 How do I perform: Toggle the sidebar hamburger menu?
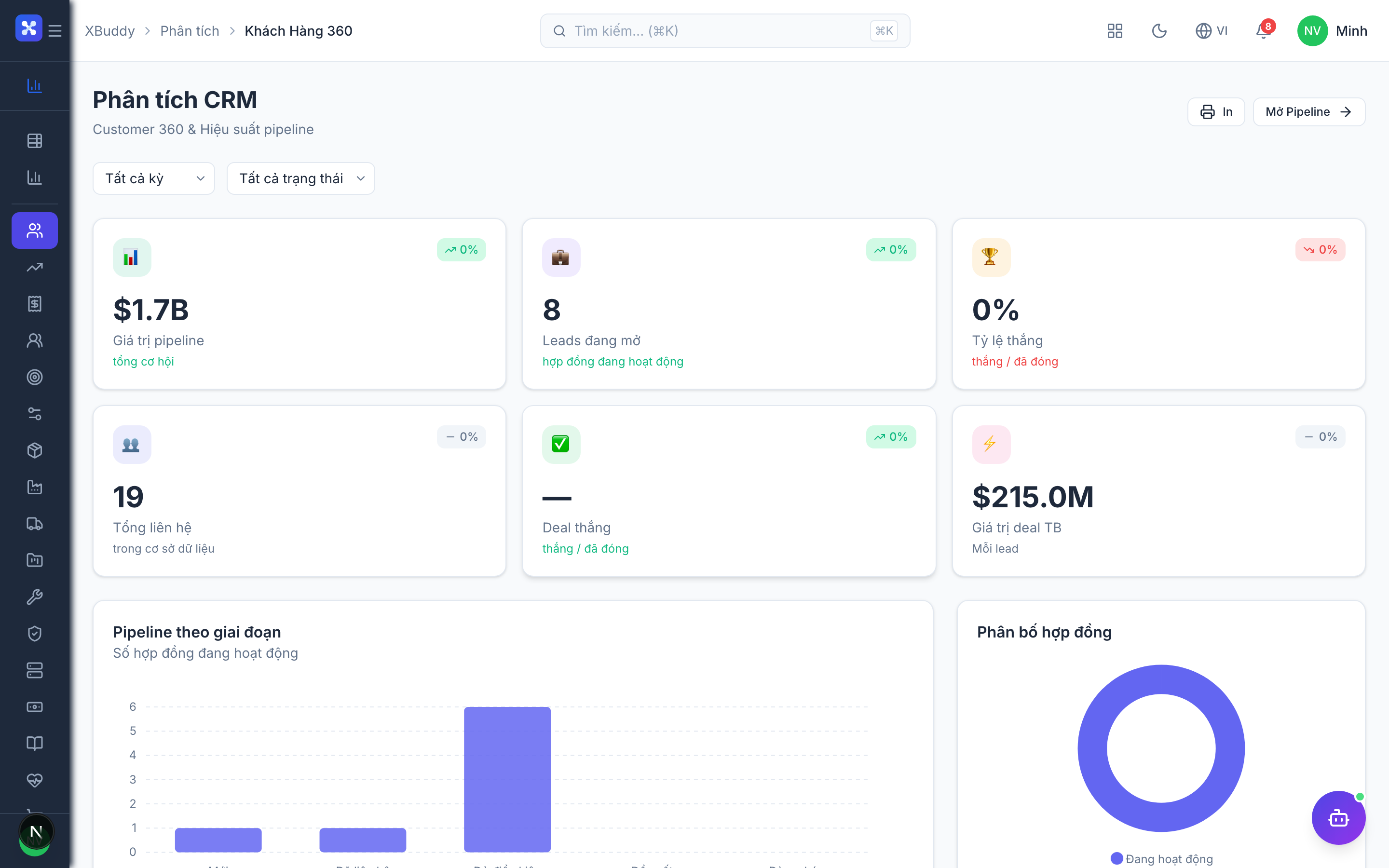[x=55, y=30]
